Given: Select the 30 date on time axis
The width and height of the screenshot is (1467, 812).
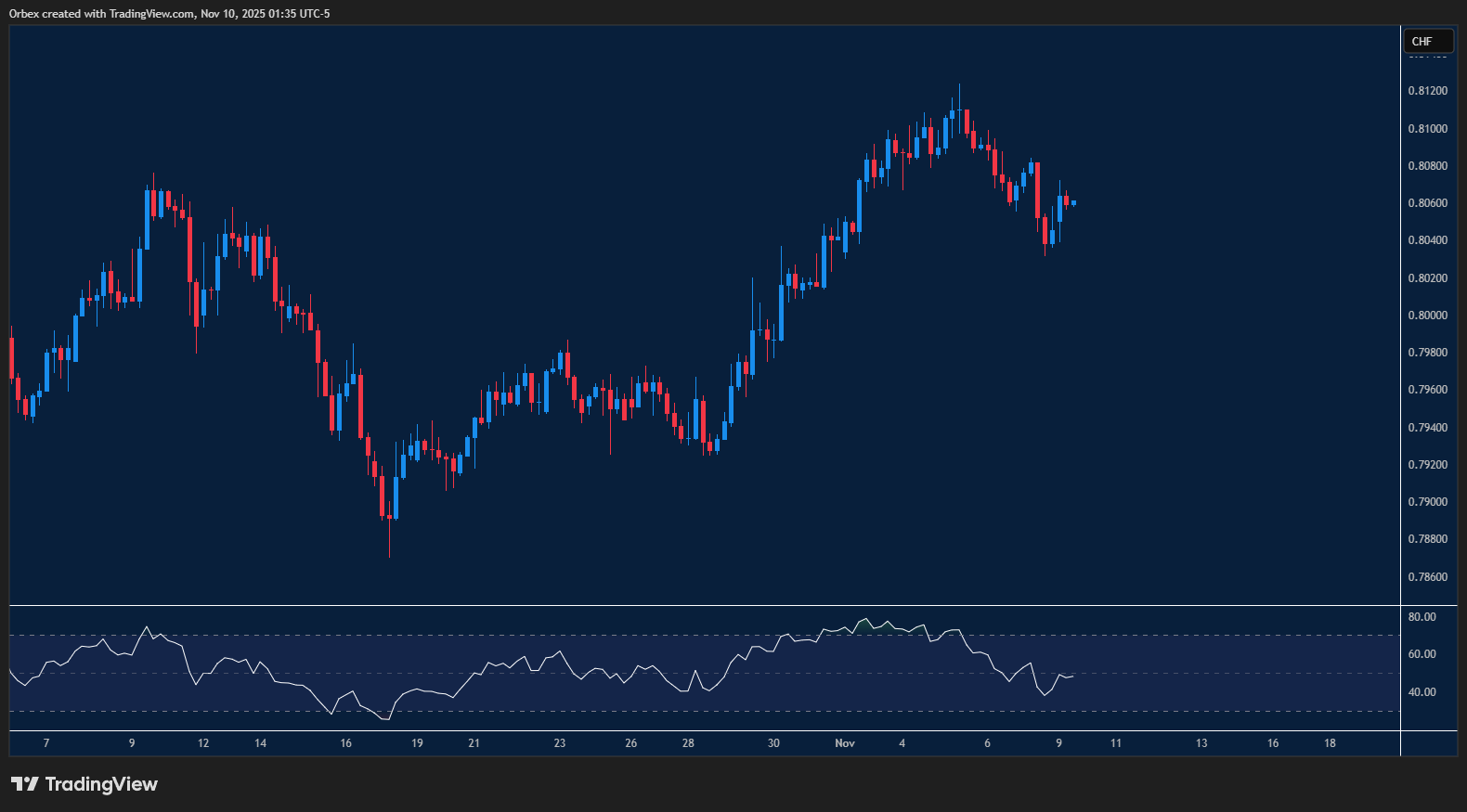Looking at the screenshot, I should (773, 743).
